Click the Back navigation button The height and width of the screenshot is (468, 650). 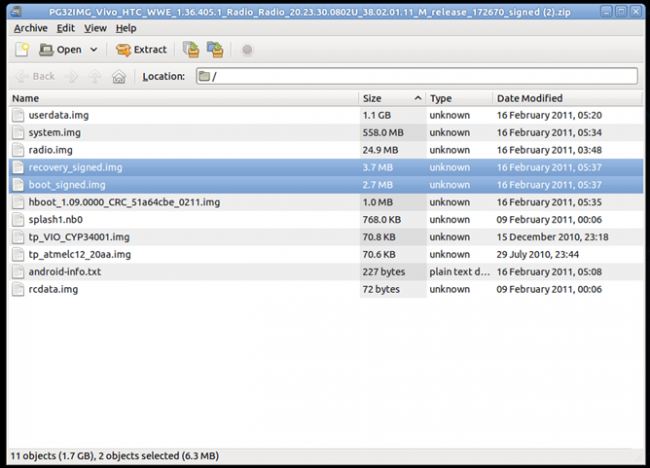35,76
